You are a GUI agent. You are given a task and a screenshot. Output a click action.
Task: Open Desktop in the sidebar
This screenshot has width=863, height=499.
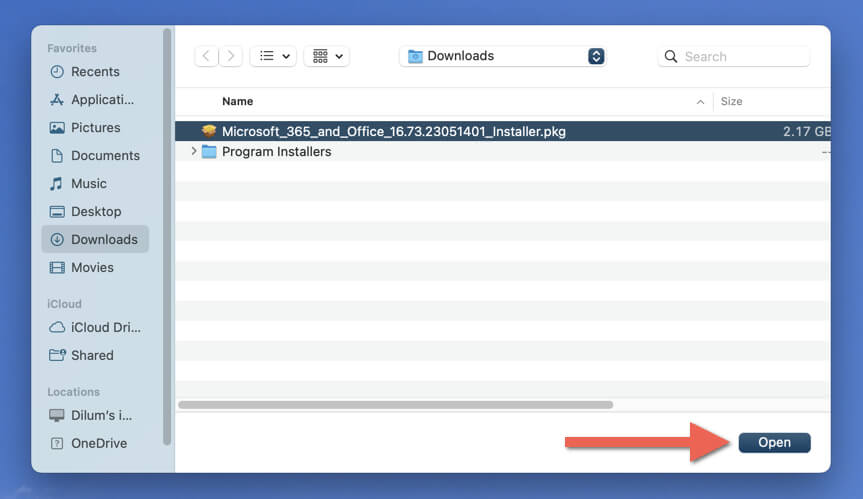click(x=95, y=211)
